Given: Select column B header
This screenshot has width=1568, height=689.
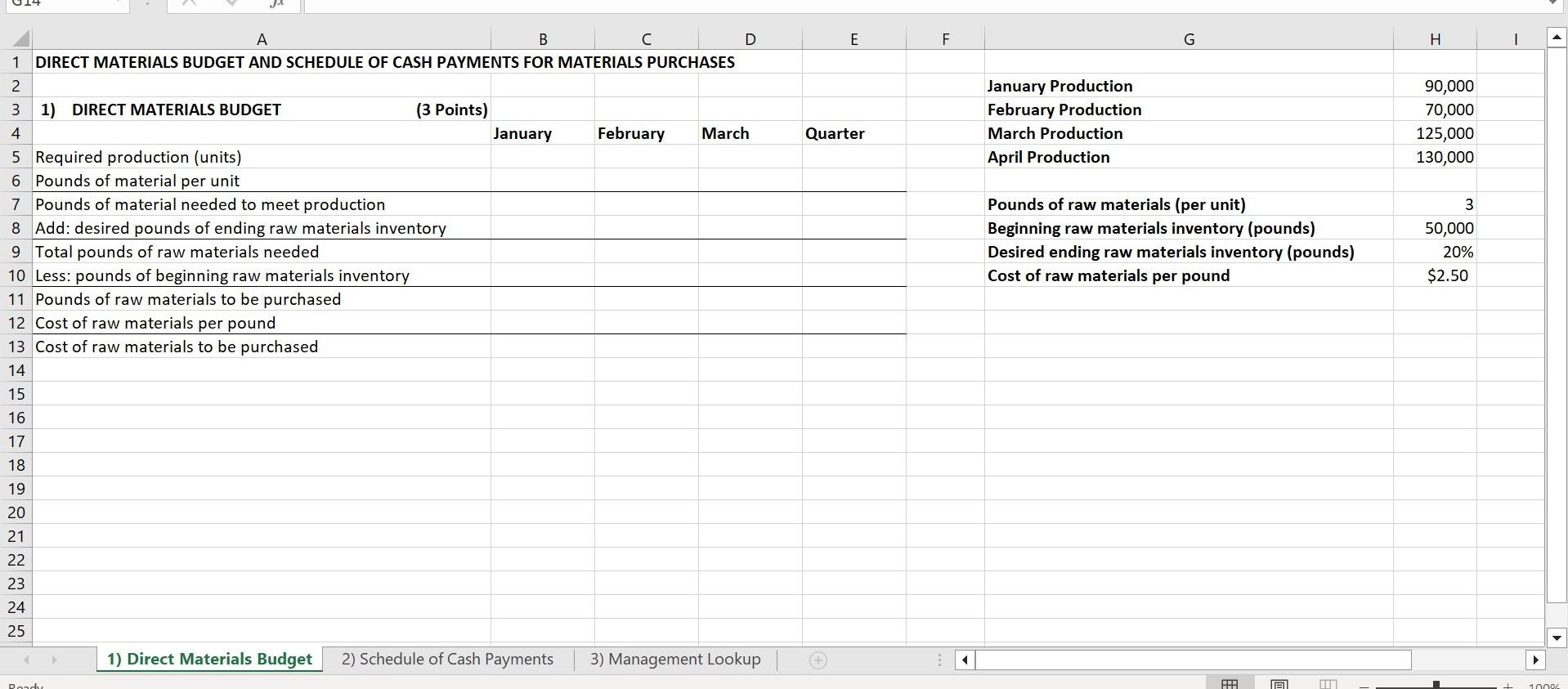Looking at the screenshot, I should pos(543,39).
